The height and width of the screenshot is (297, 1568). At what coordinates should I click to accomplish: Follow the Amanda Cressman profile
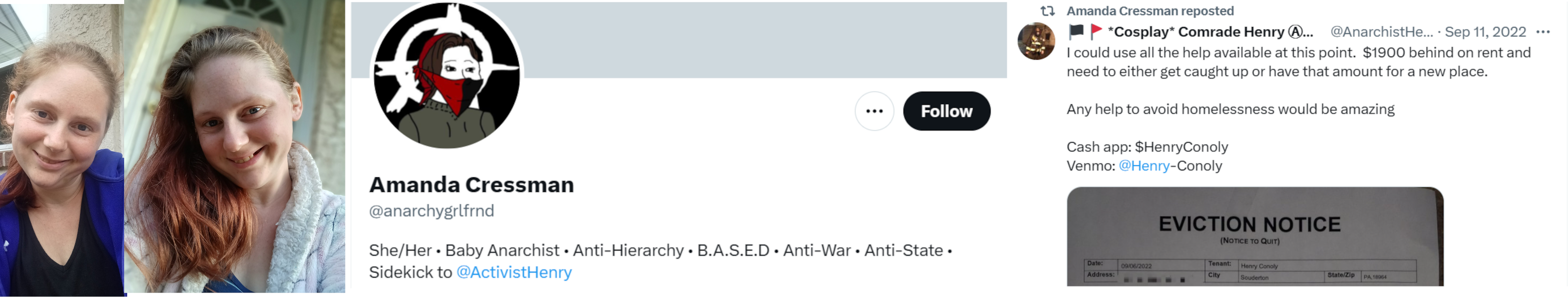pos(946,111)
